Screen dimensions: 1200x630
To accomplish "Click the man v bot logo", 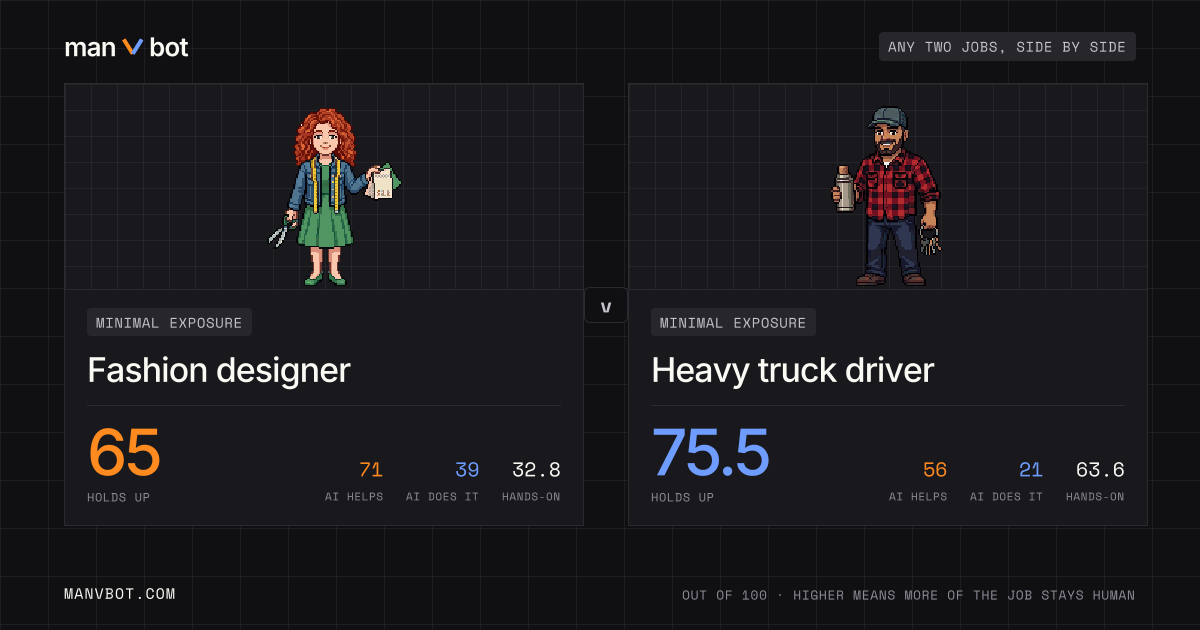I will pos(126,47).
